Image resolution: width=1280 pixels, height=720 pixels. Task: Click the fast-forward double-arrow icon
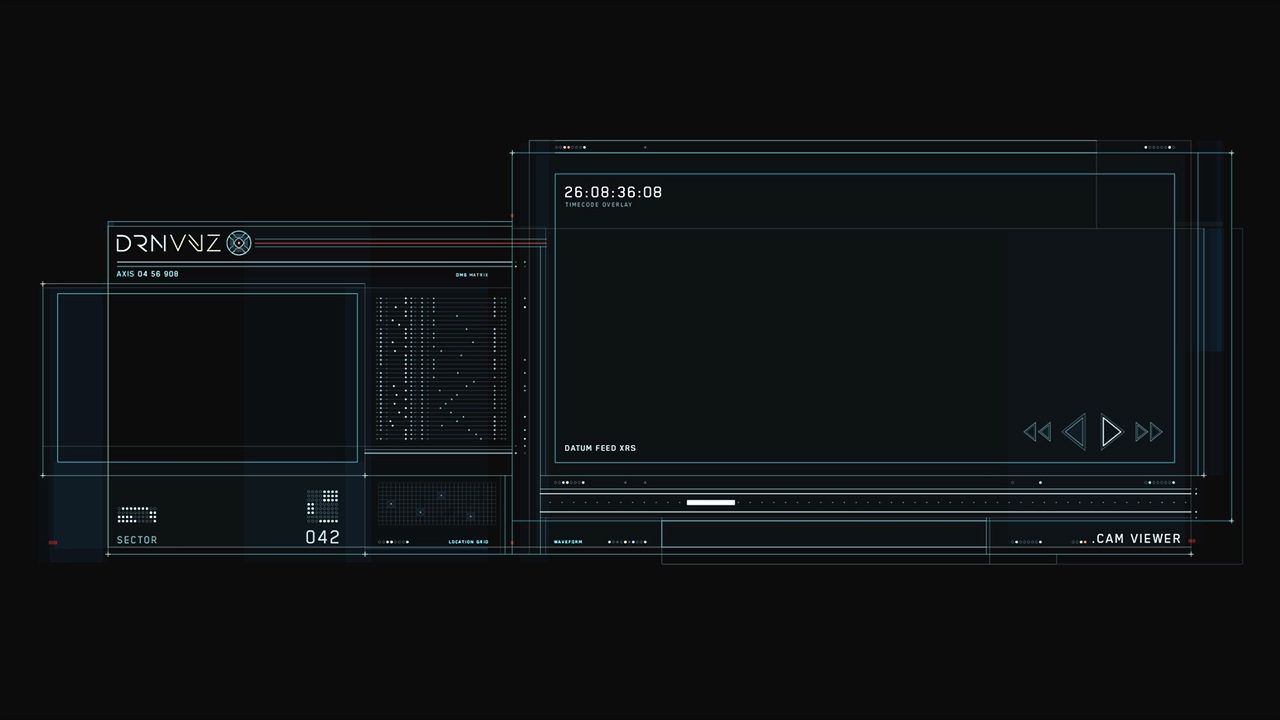(x=1149, y=432)
